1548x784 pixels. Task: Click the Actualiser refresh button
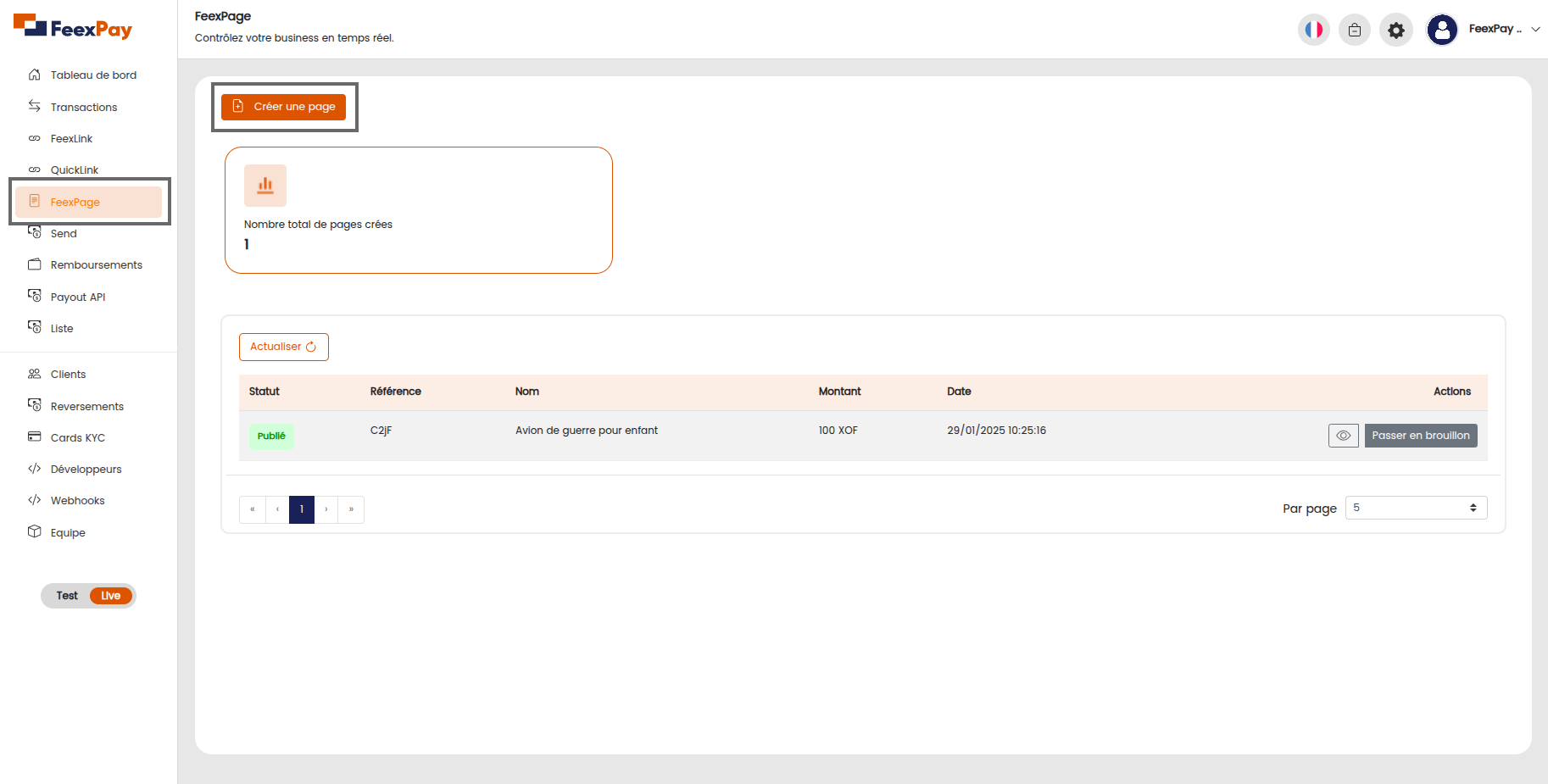pyautogui.click(x=283, y=347)
